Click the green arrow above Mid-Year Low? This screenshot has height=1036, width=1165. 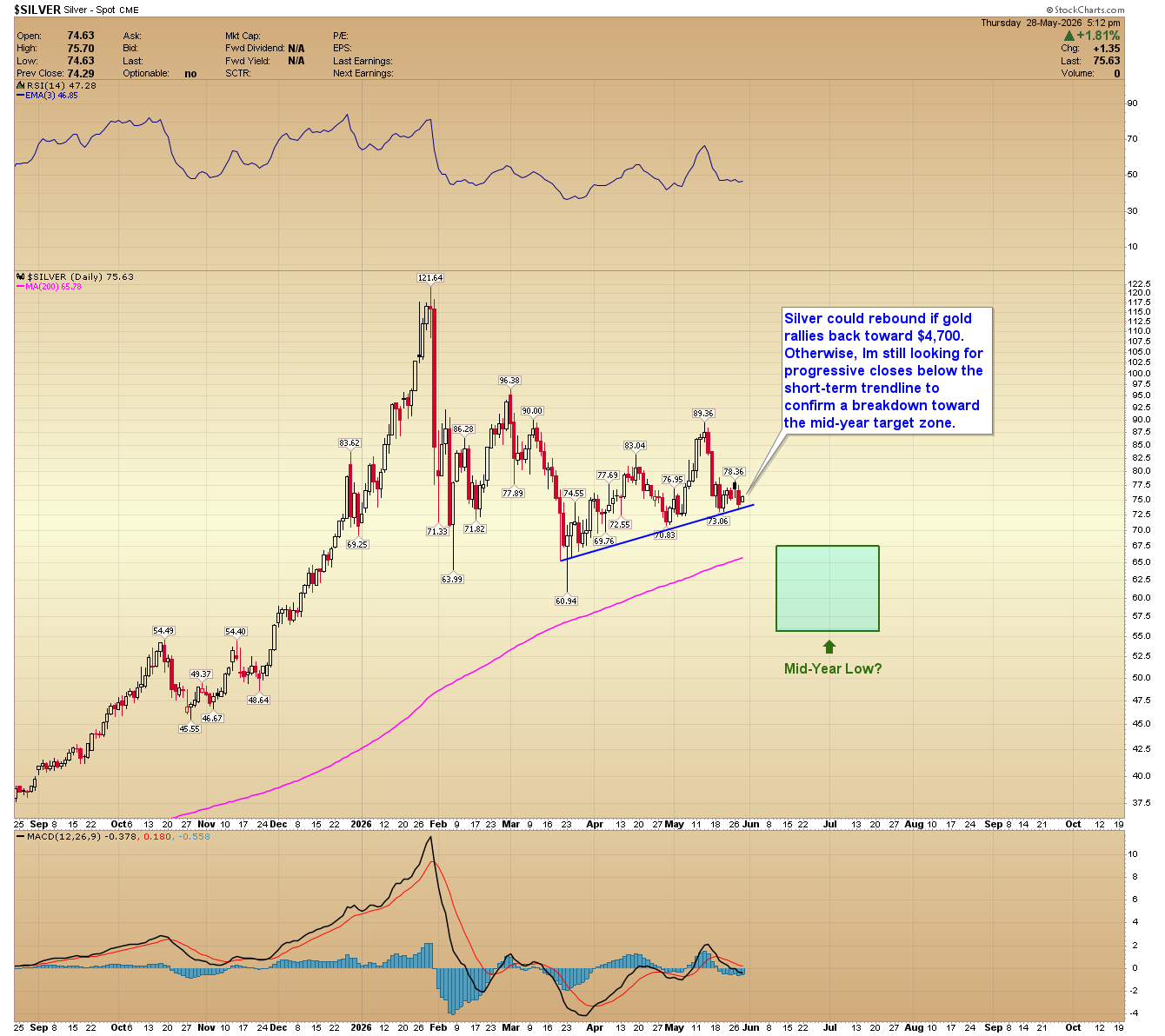829,647
